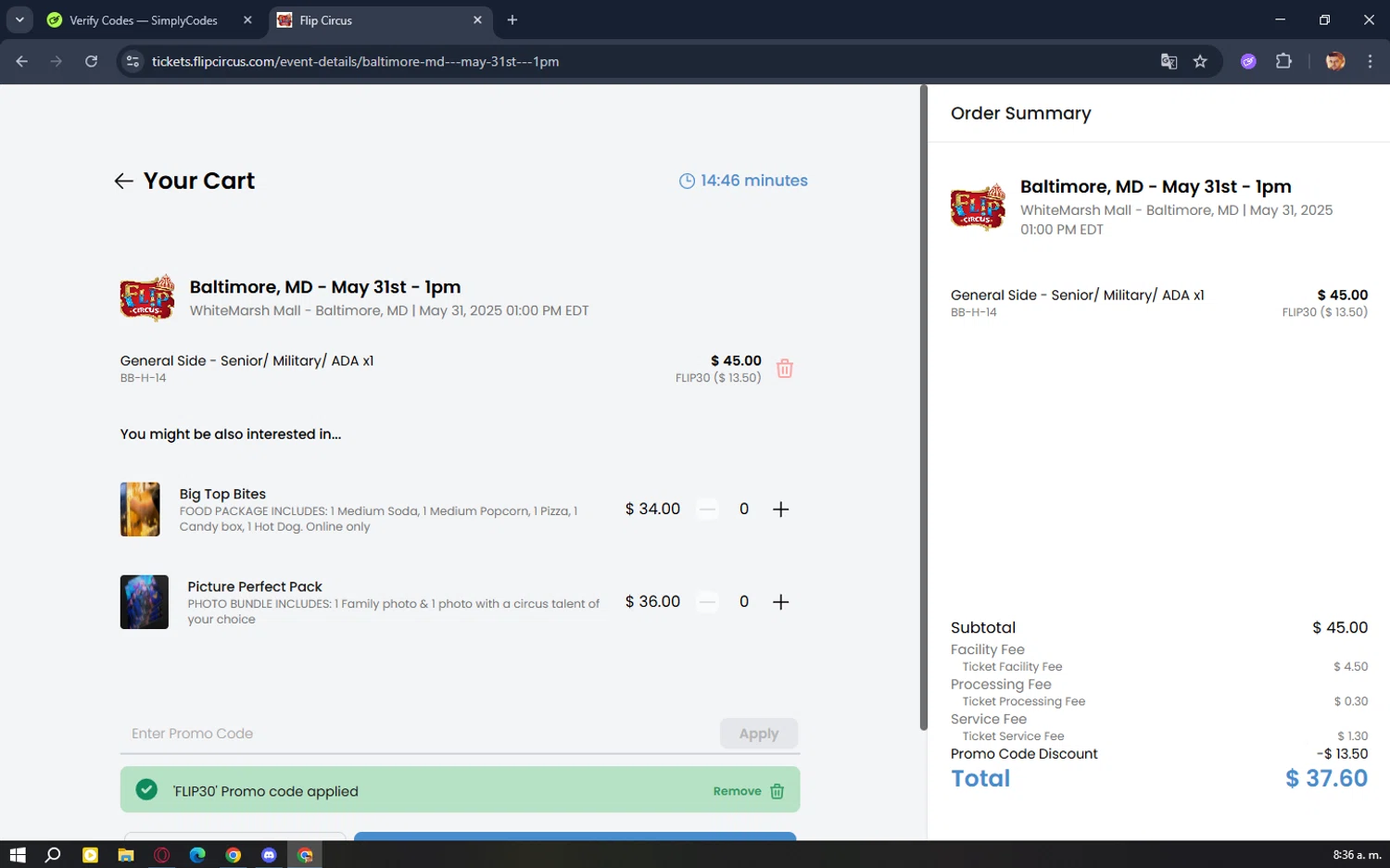This screenshot has height=868, width=1390.
Task: Click the Subtotal $ 45.00 value
Action: click(1340, 628)
